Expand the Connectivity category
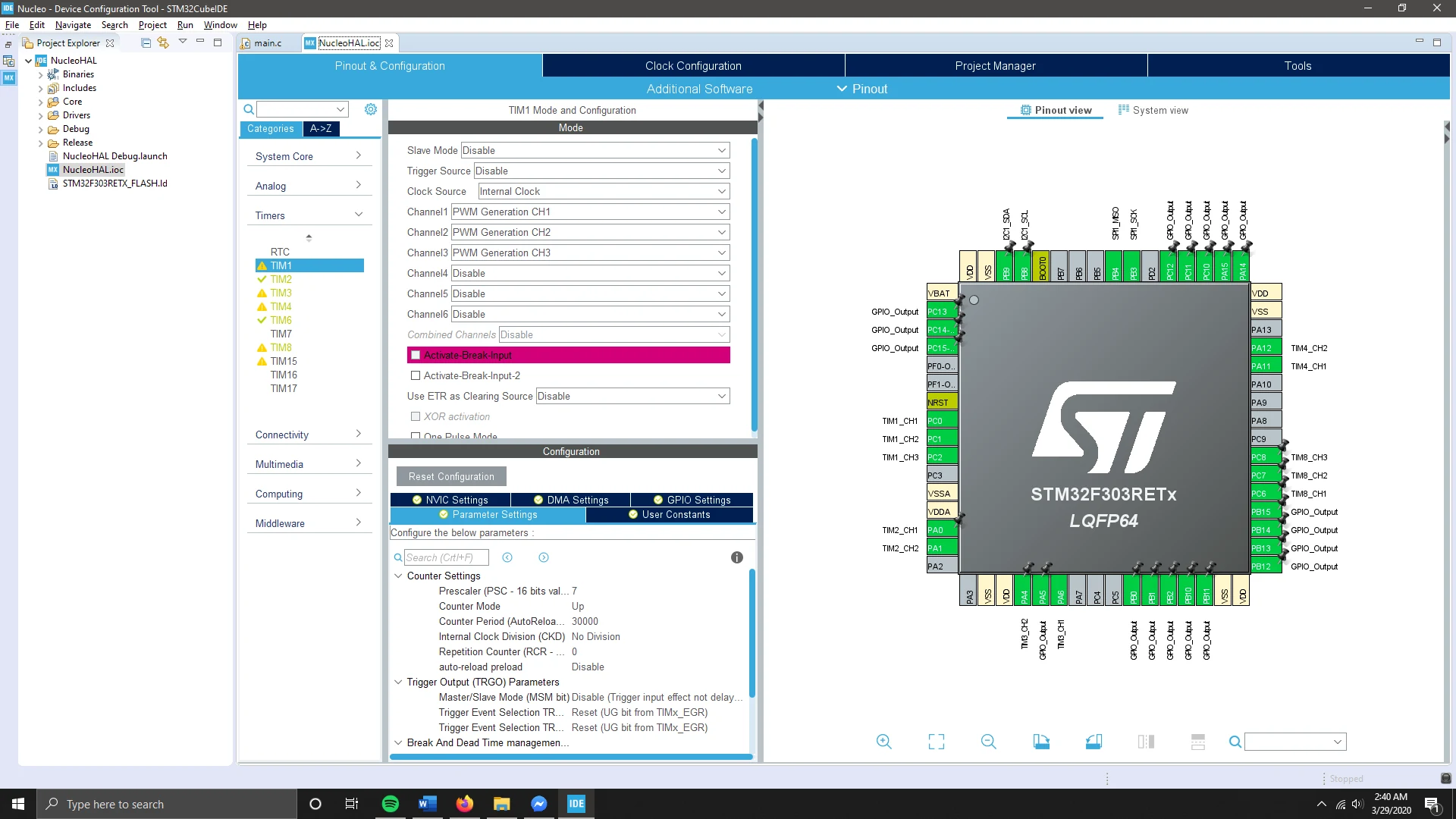Viewport: 1456px width, 819px height. coord(309,435)
